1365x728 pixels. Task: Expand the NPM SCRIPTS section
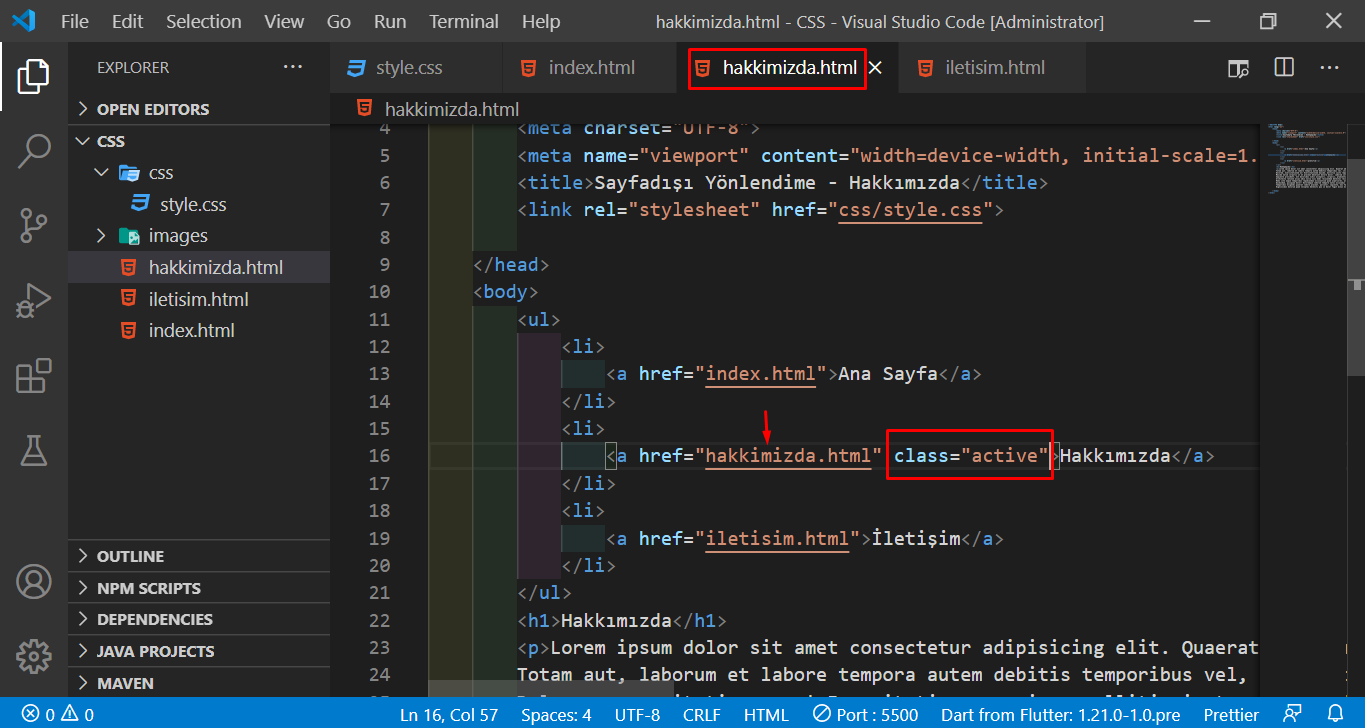pos(148,588)
